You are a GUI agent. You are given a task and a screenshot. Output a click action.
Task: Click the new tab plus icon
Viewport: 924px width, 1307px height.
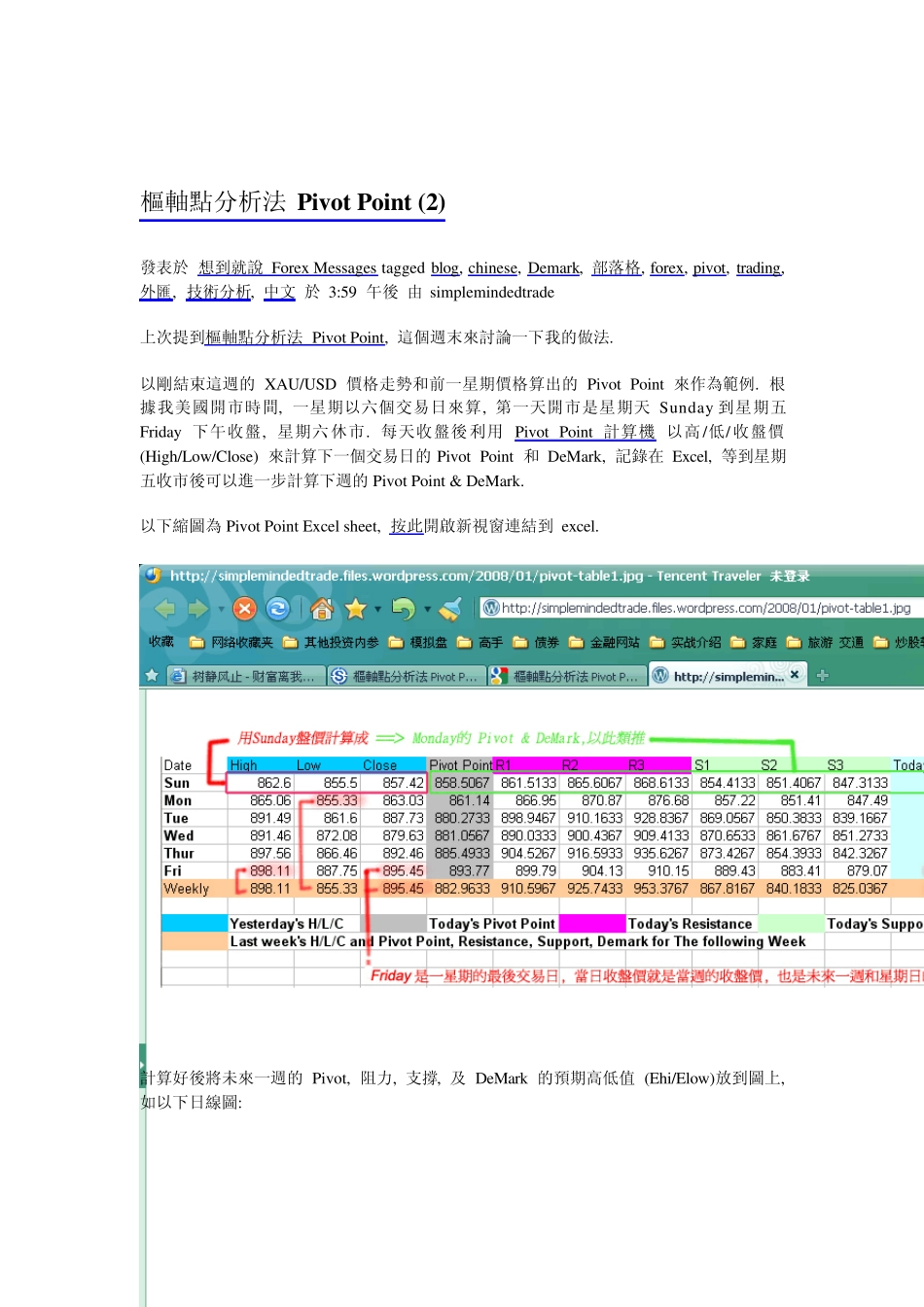tap(822, 675)
